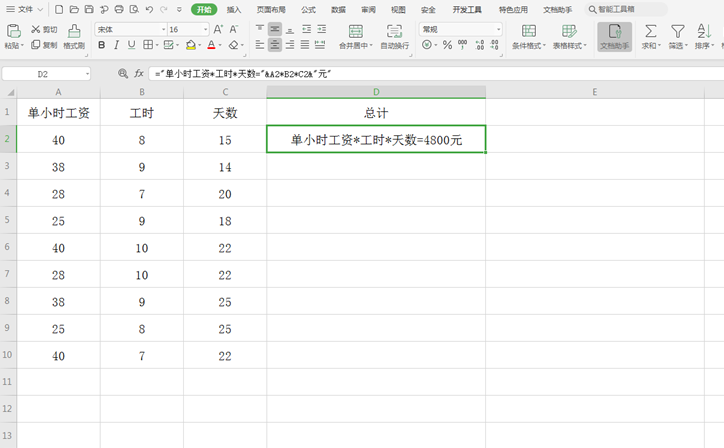Click Merge and Center (合并居中) icon
Screen dimensions: 724x448
356,31
